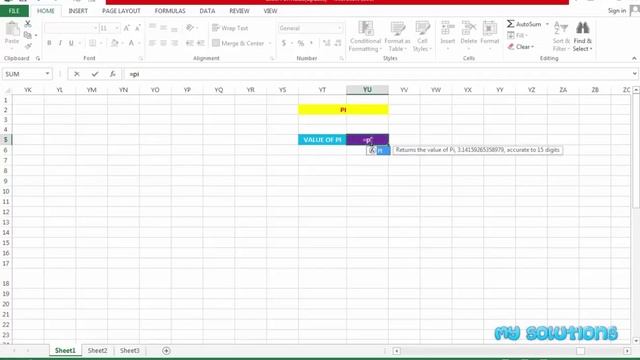The image size is (640, 360).
Task: Open the PAGE LAYOUT tab
Action: pyautogui.click(x=121, y=11)
